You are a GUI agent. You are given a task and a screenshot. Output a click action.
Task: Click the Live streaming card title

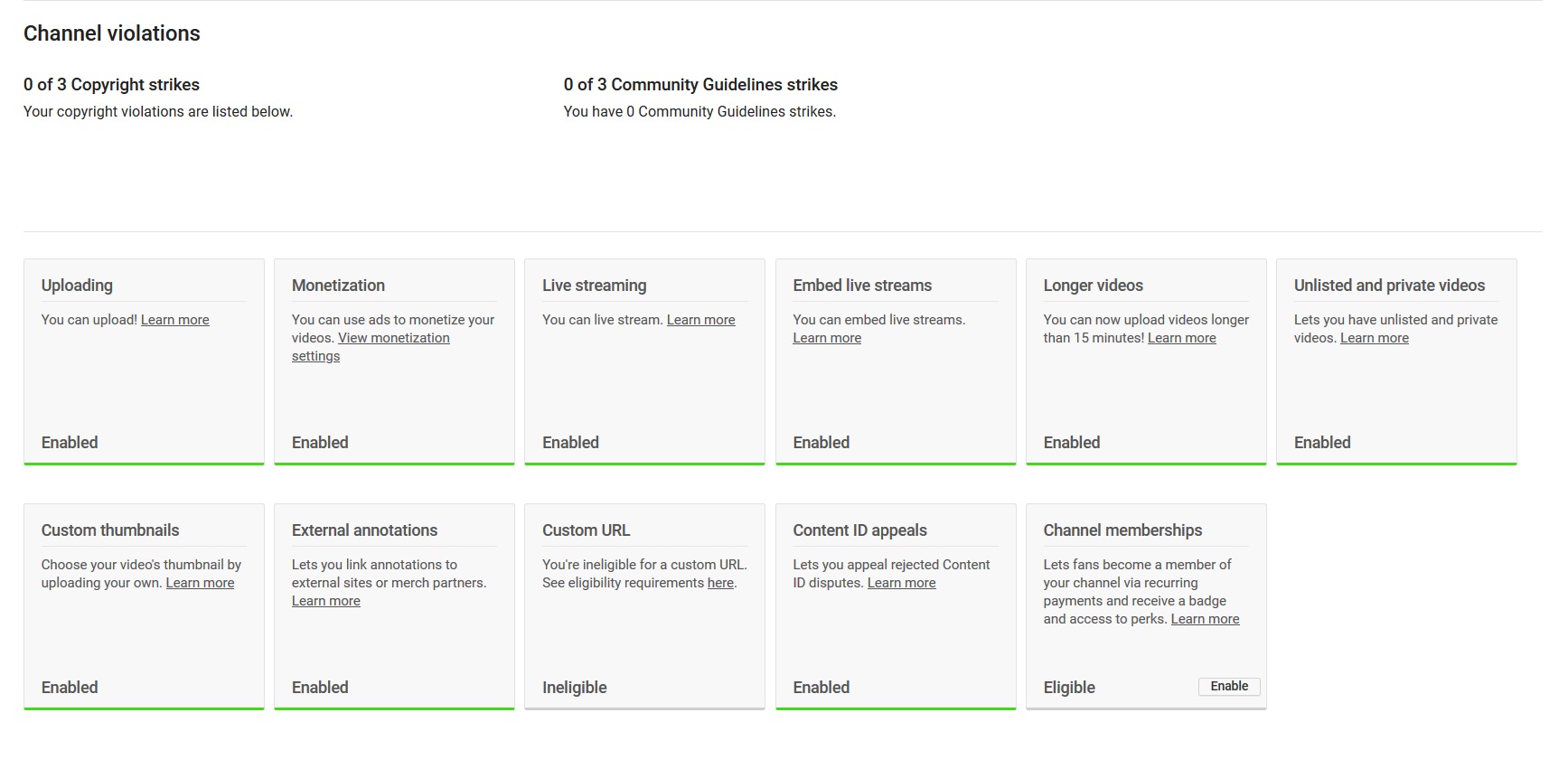click(594, 286)
